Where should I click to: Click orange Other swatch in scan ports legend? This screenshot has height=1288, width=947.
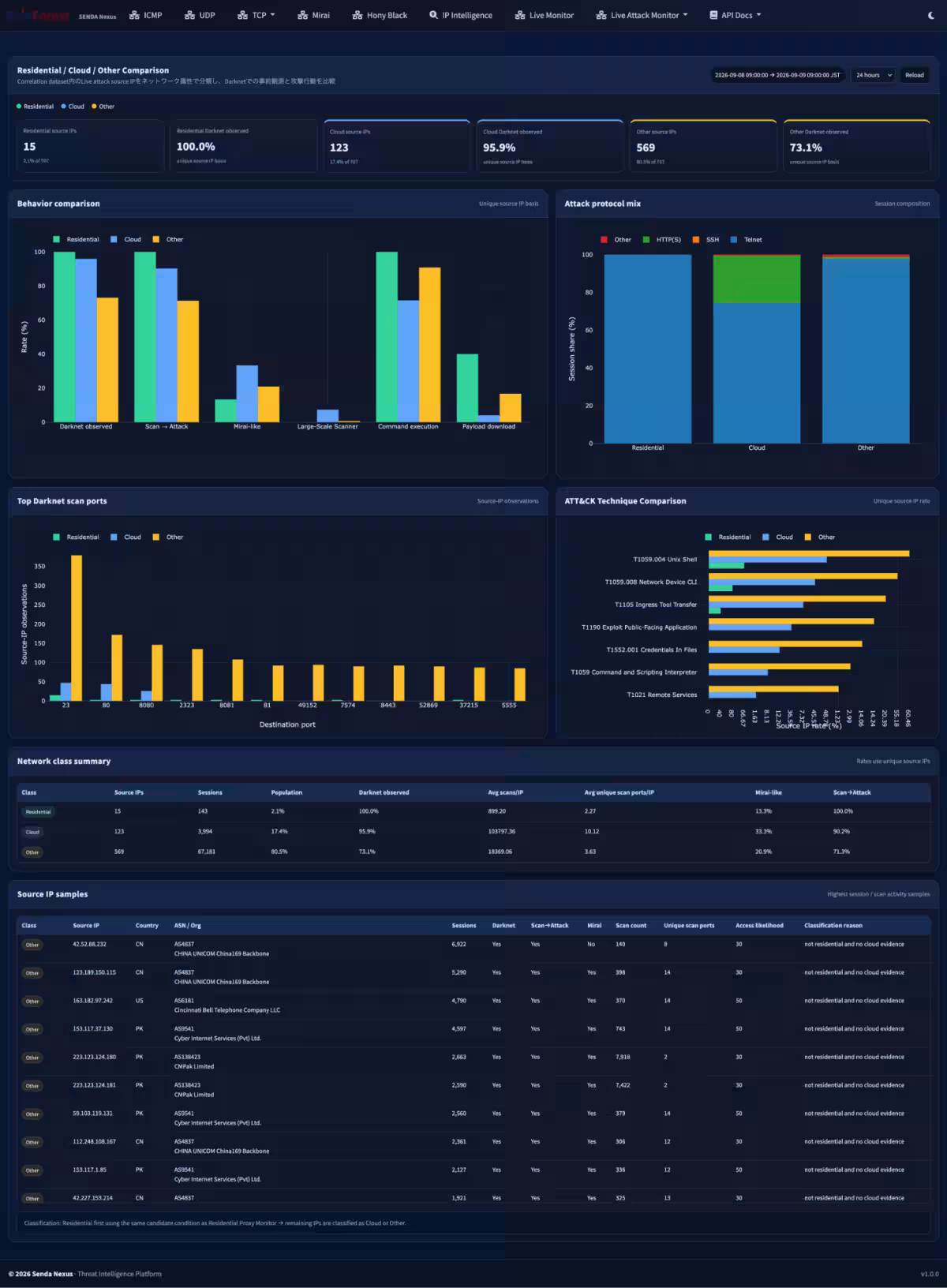tap(156, 537)
